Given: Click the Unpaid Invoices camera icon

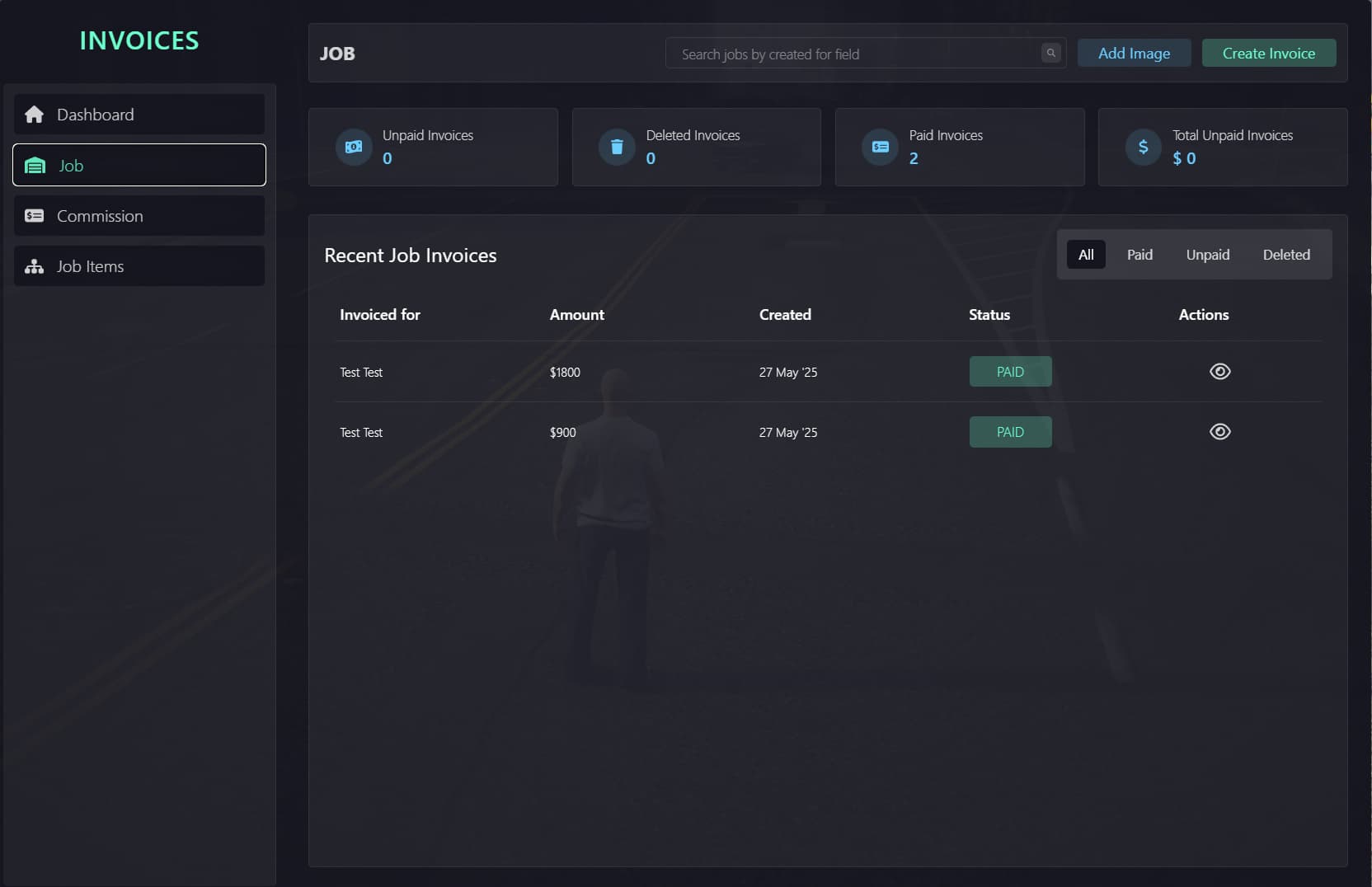Looking at the screenshot, I should (x=354, y=147).
